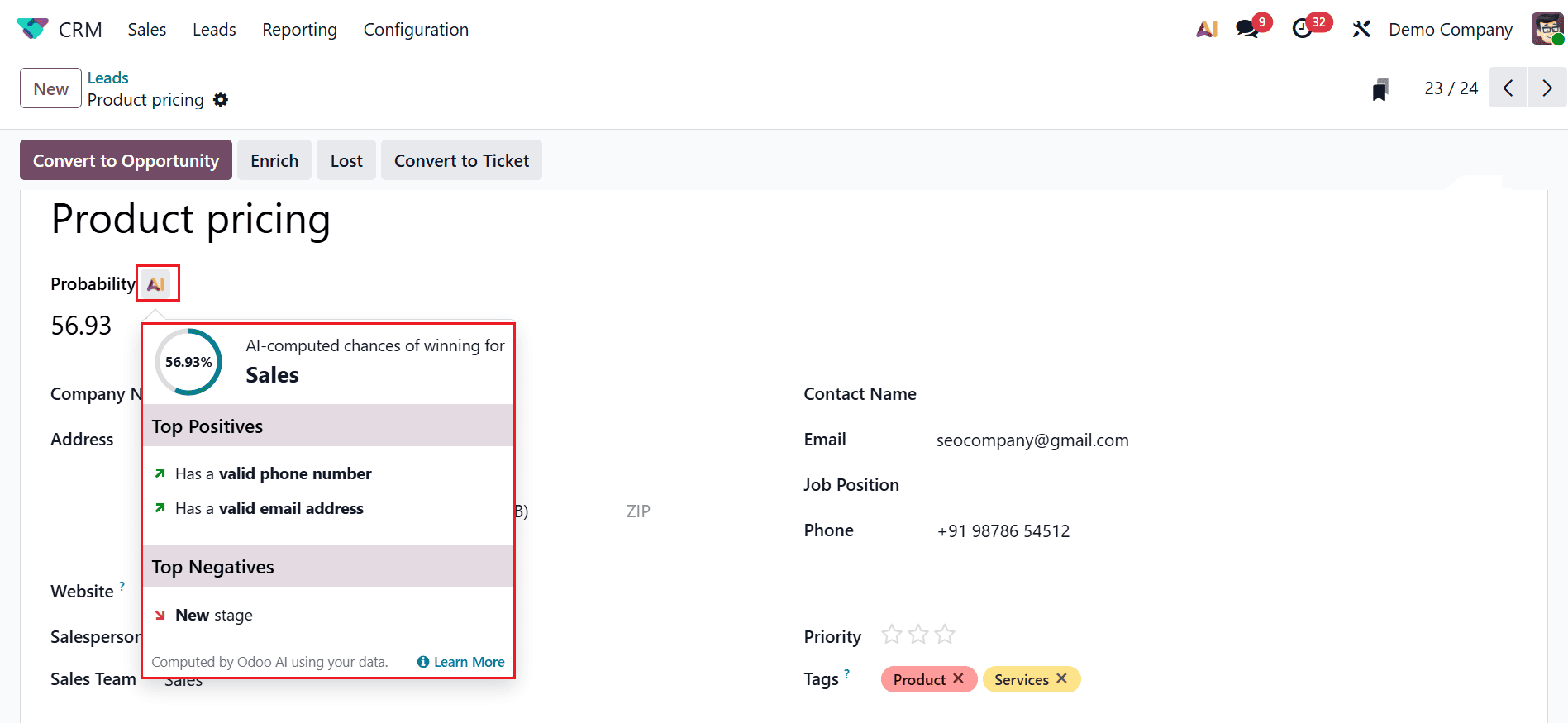Open the activities clock icon with 32 badge
Image resolution: width=1568 pixels, height=723 pixels.
1303,29
